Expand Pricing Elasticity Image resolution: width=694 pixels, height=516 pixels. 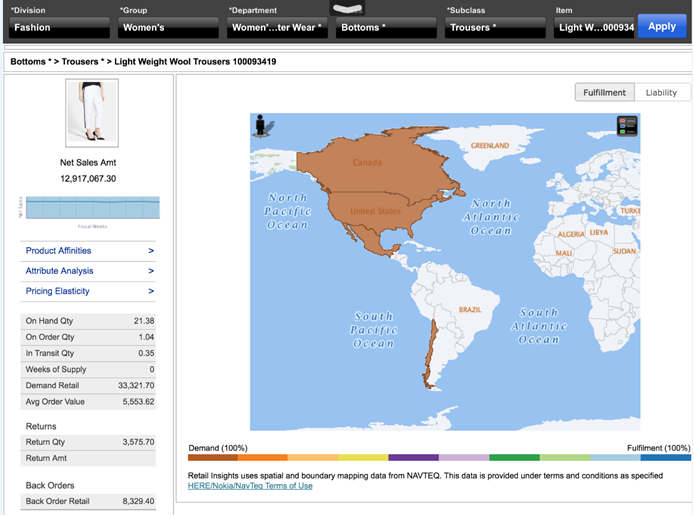[x=88, y=291]
